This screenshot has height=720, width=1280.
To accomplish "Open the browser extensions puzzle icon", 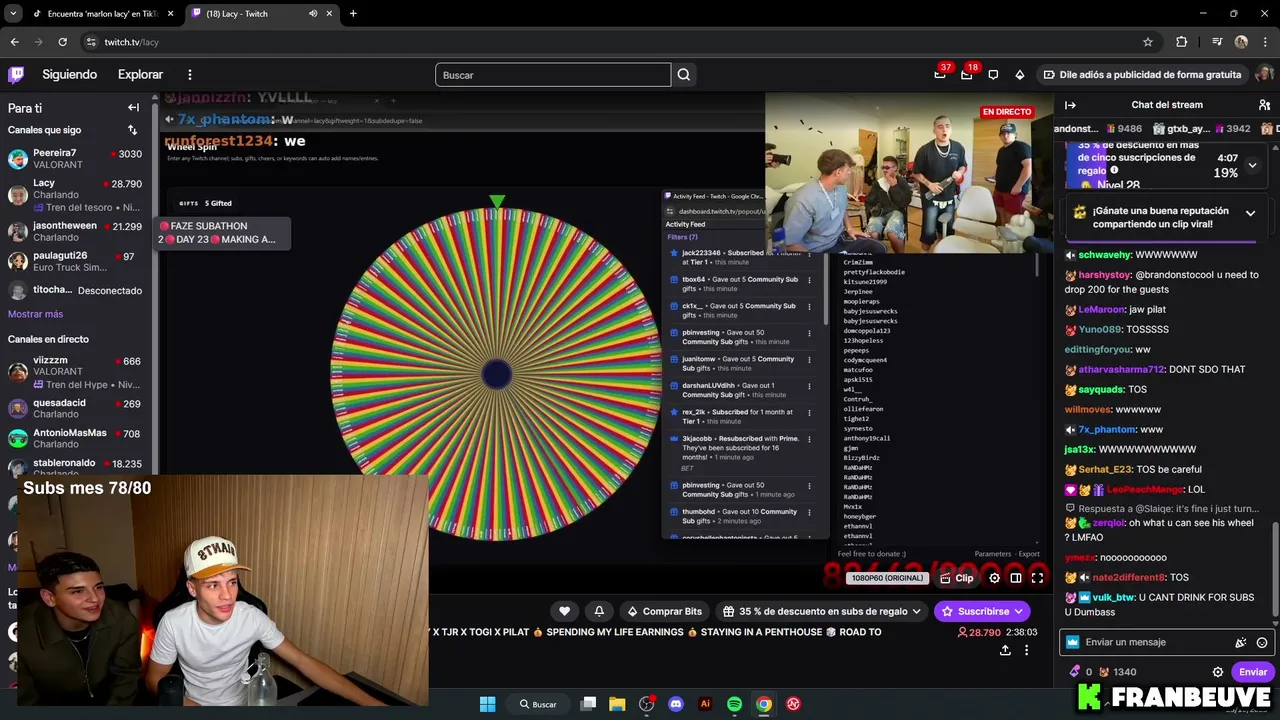I will pyautogui.click(x=1182, y=42).
